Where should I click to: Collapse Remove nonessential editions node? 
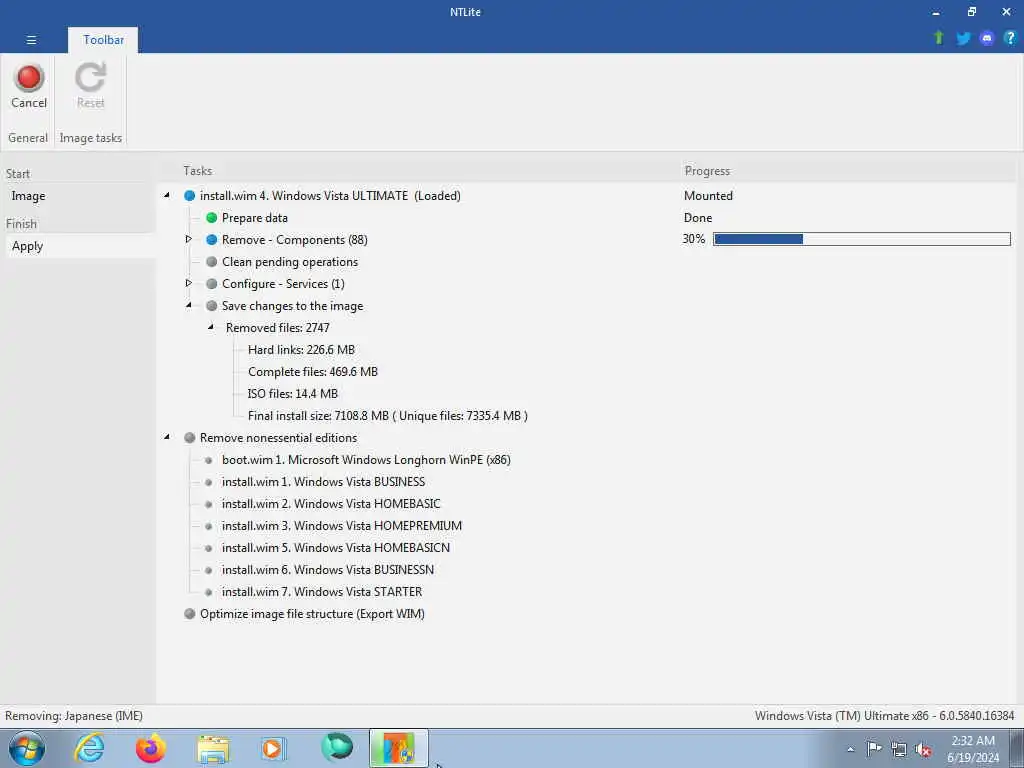[x=167, y=437]
